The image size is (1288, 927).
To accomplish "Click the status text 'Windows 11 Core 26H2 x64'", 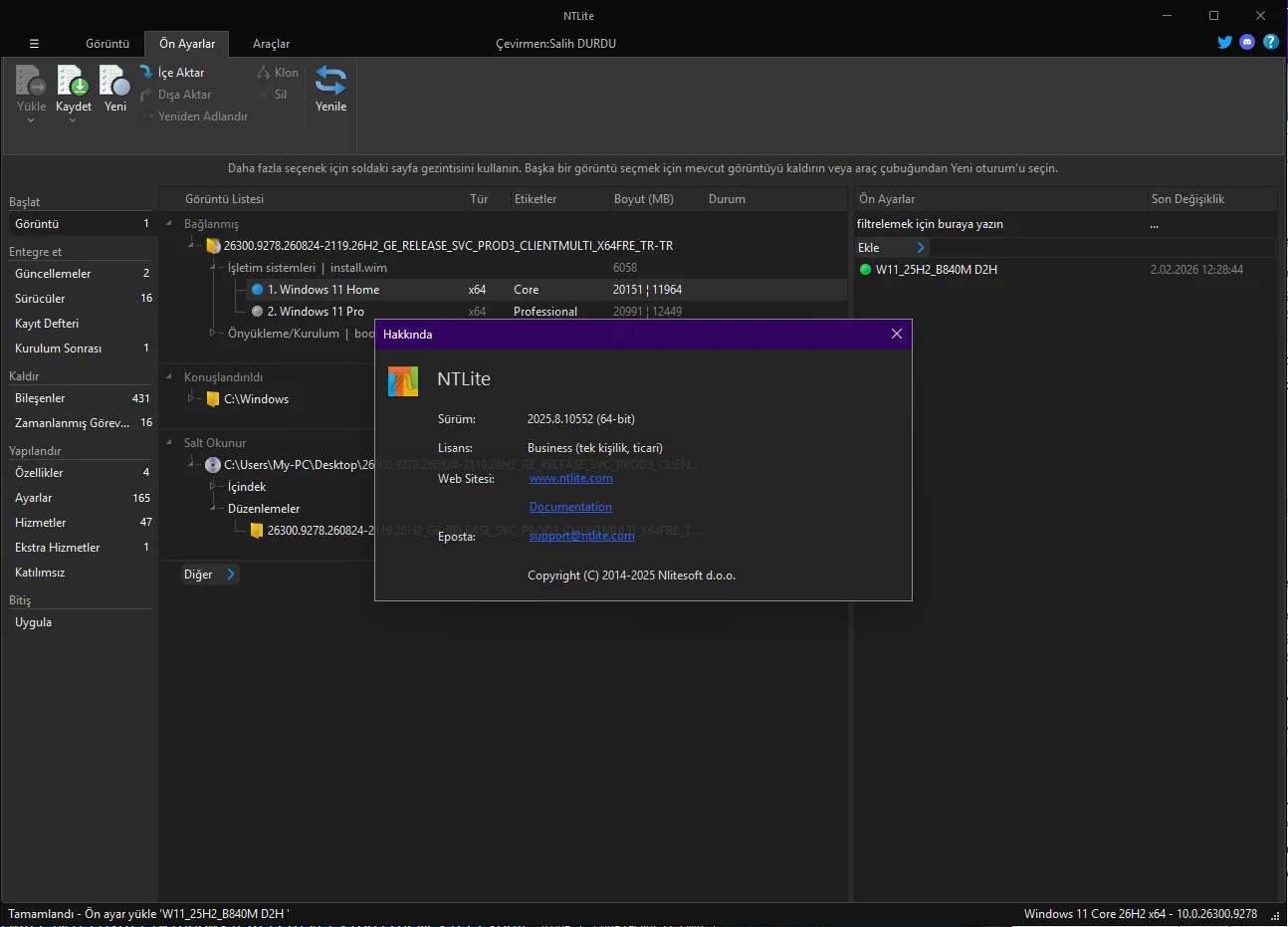I will [x=1095, y=914].
